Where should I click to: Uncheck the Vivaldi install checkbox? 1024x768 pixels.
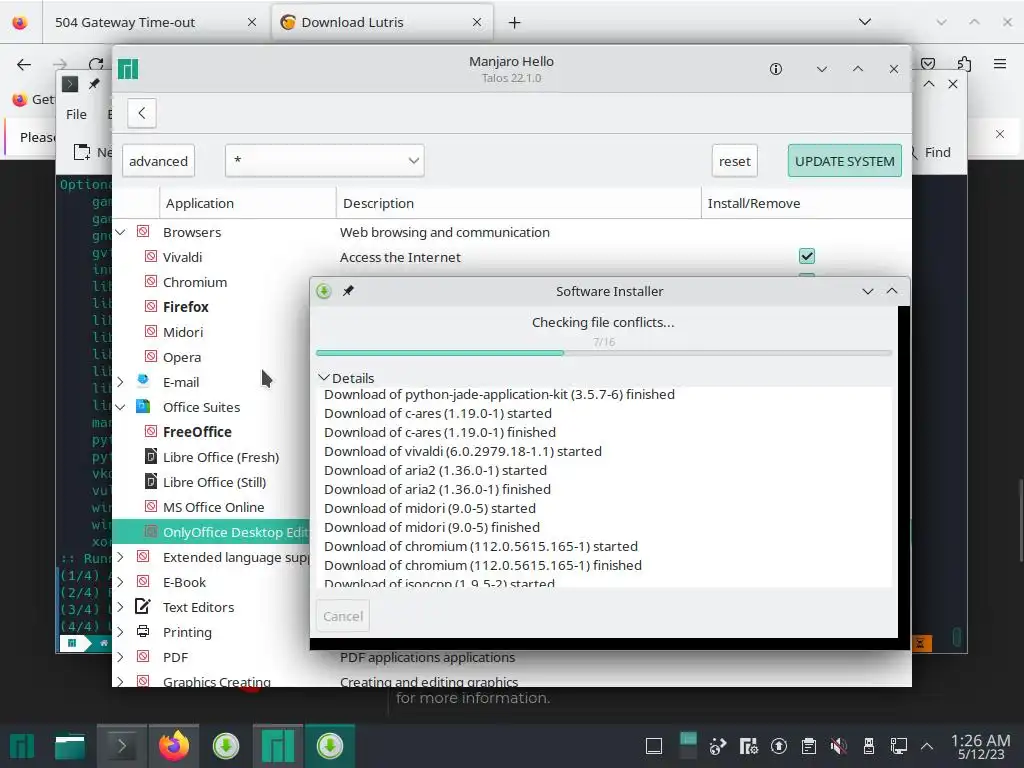pyautogui.click(x=807, y=256)
